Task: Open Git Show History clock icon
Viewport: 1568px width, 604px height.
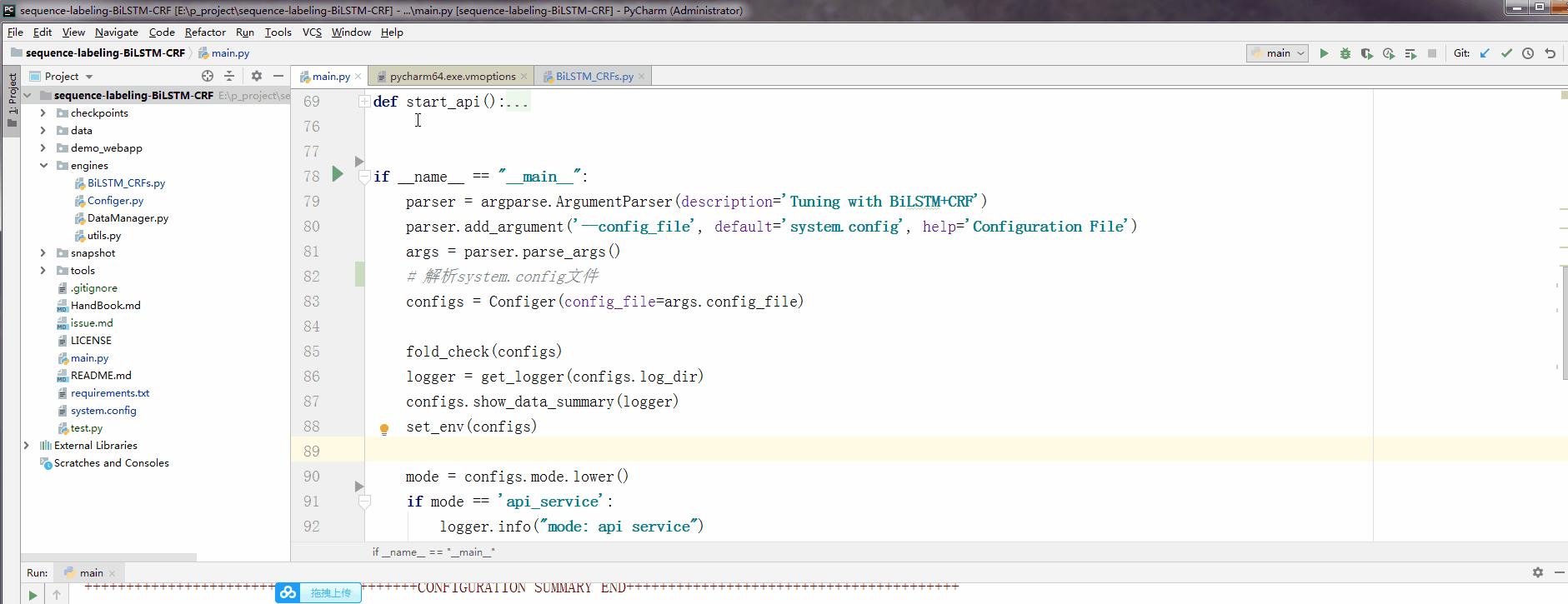Action: tap(1528, 53)
